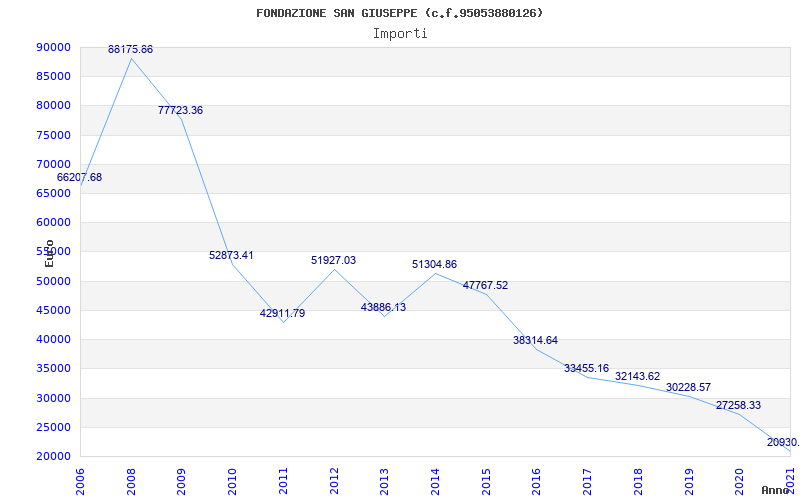Click y-axis tick 25000
This screenshot has width=800, height=500.
click(x=53, y=427)
